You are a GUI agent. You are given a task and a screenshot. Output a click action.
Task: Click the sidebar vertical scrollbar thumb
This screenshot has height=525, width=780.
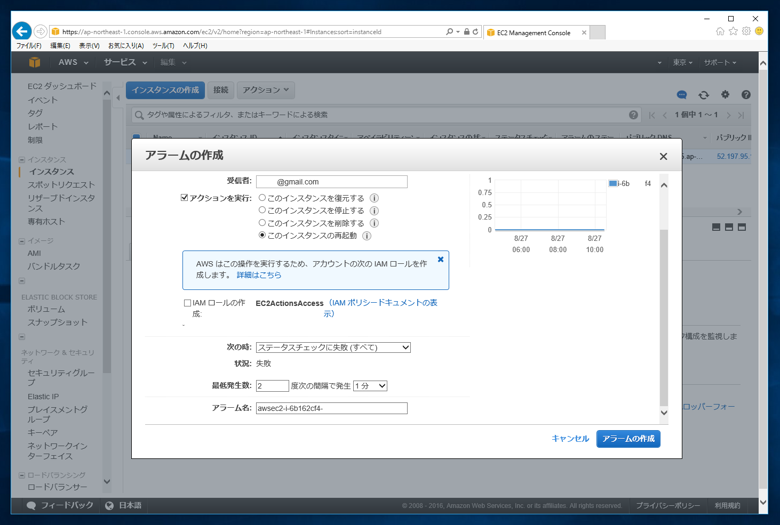click(x=106, y=236)
